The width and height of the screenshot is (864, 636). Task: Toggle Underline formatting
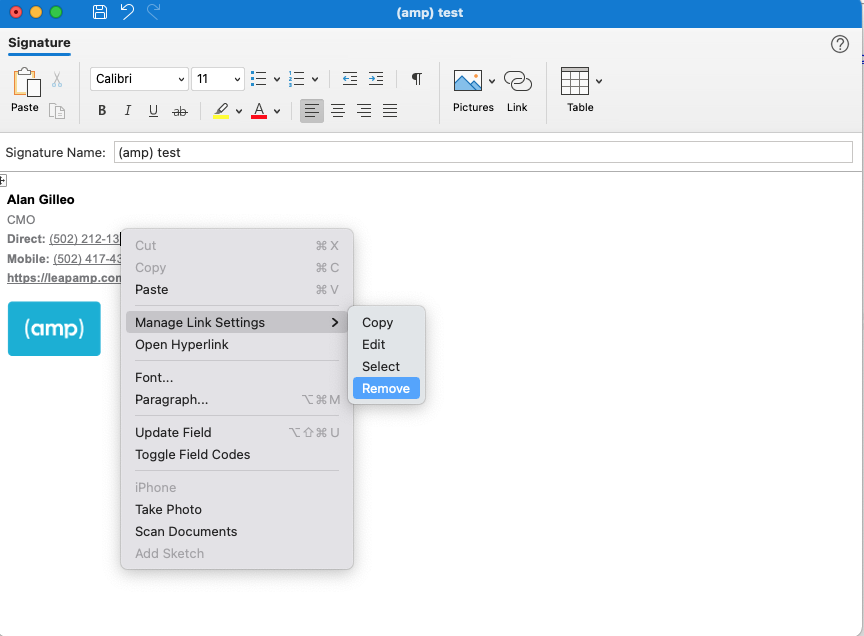[x=153, y=110]
